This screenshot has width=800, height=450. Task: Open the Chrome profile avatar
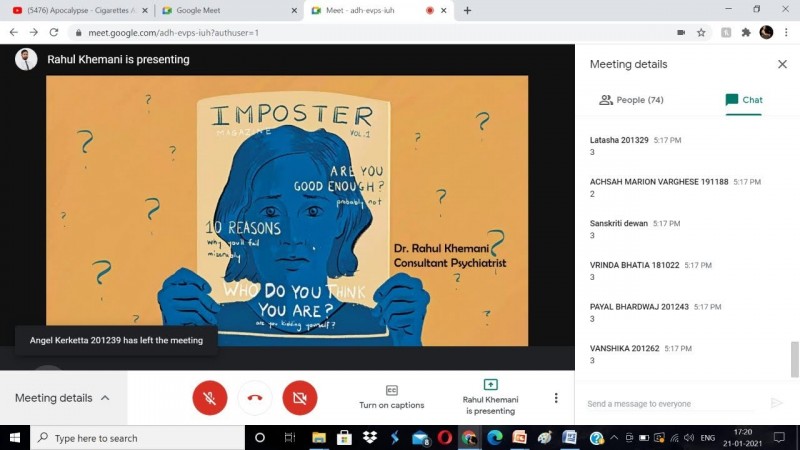tap(766, 32)
